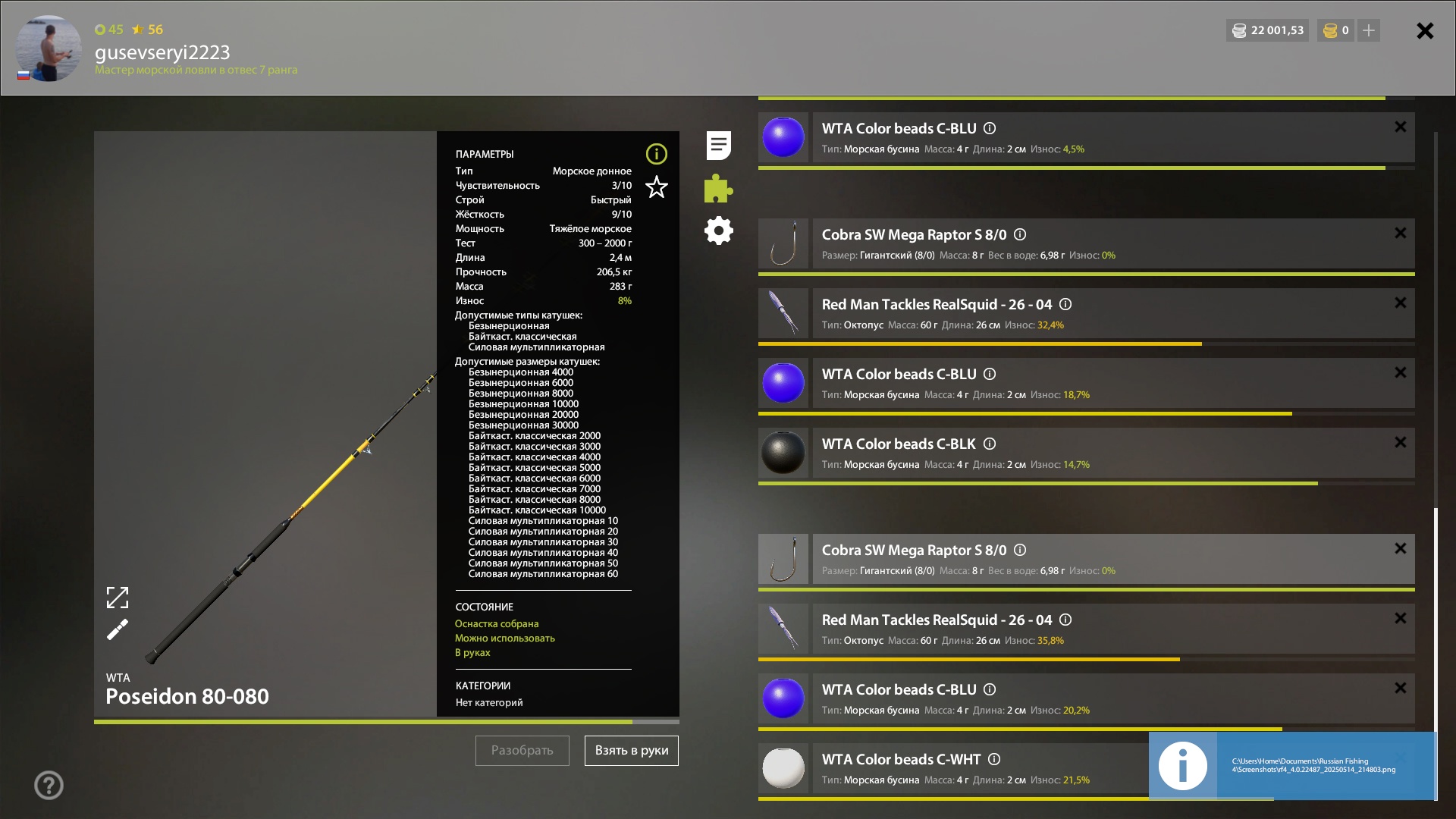Screen dimensions: 1456x819
Task: Select first Cobra hook thumbnail
Action: 783,243
